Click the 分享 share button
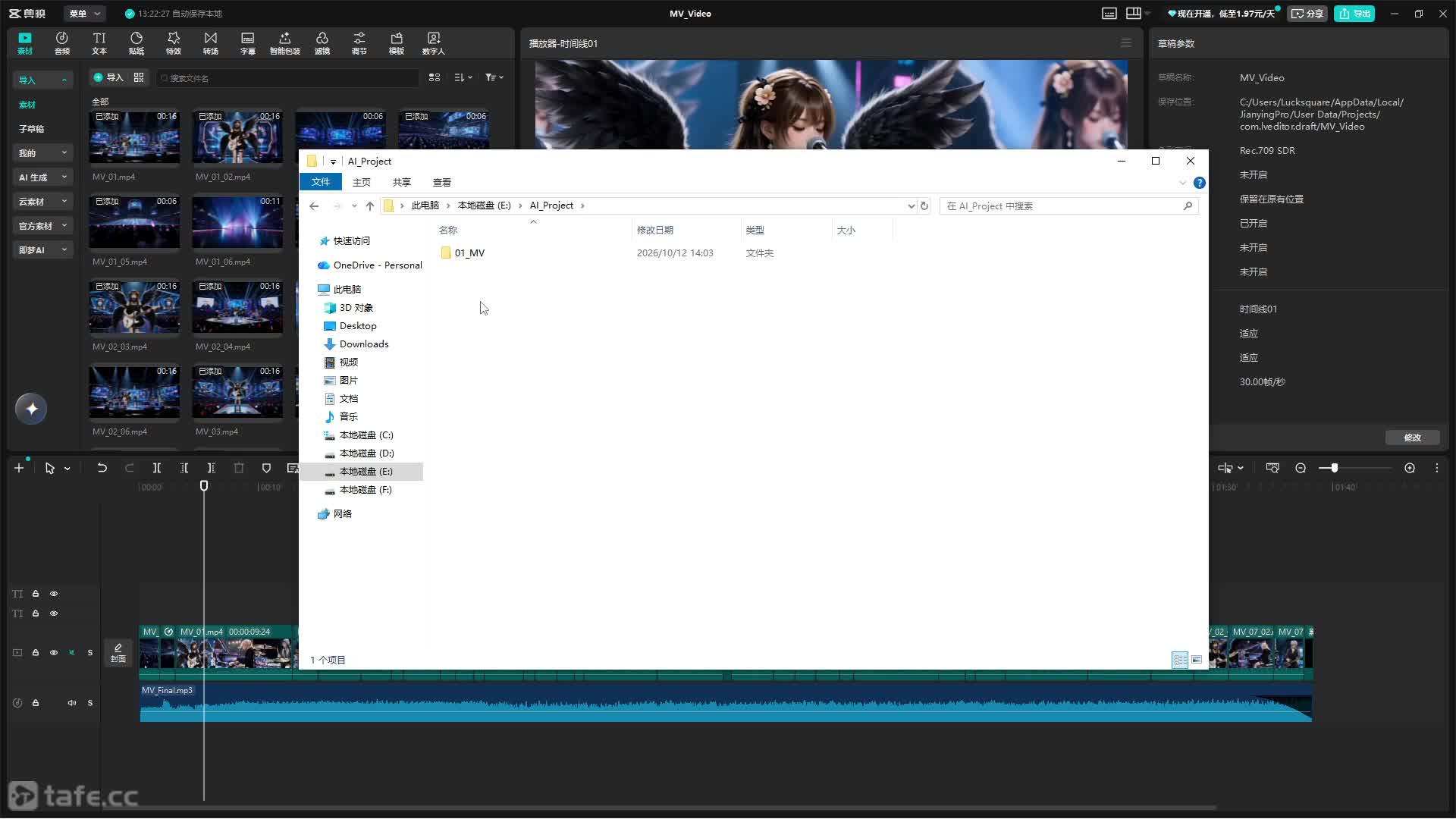The width and height of the screenshot is (1456, 819). tap(1307, 14)
